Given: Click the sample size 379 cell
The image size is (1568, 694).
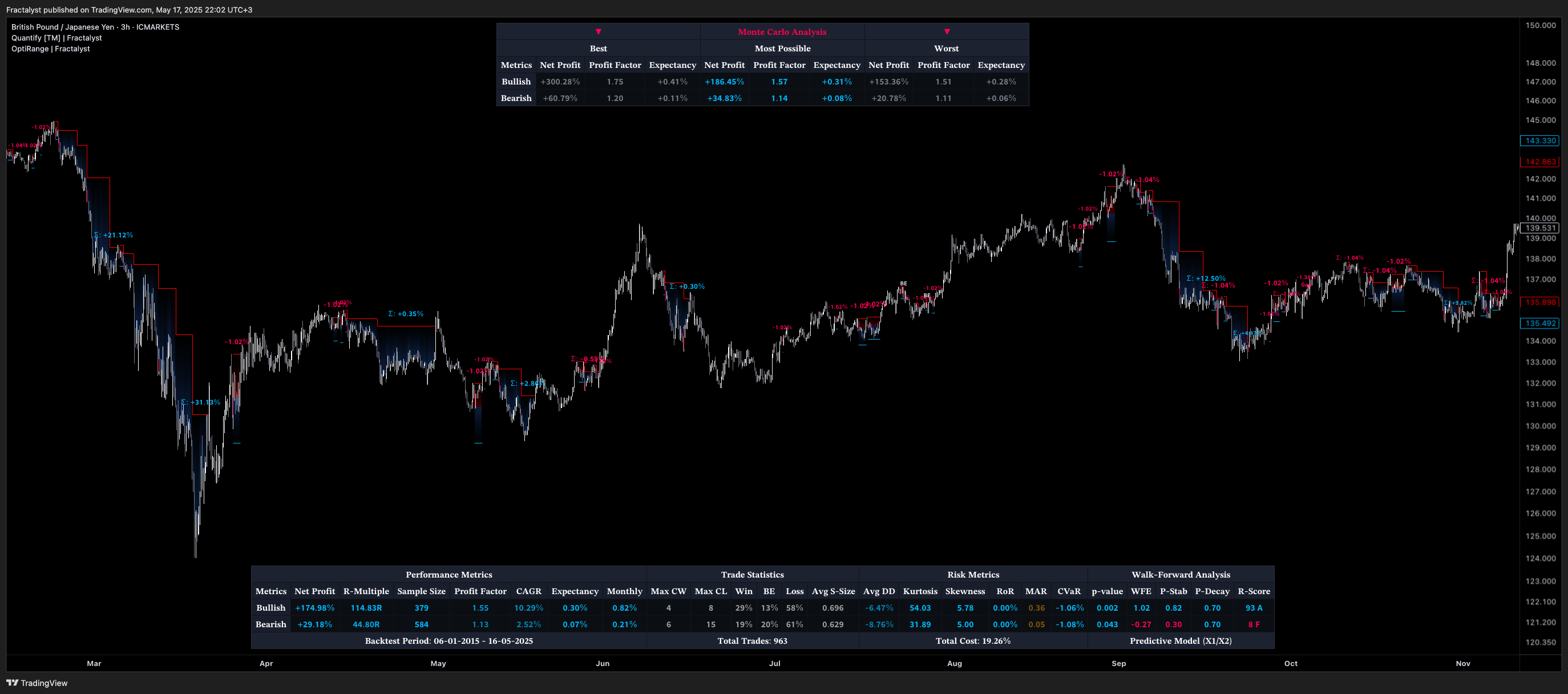Looking at the screenshot, I should point(421,608).
